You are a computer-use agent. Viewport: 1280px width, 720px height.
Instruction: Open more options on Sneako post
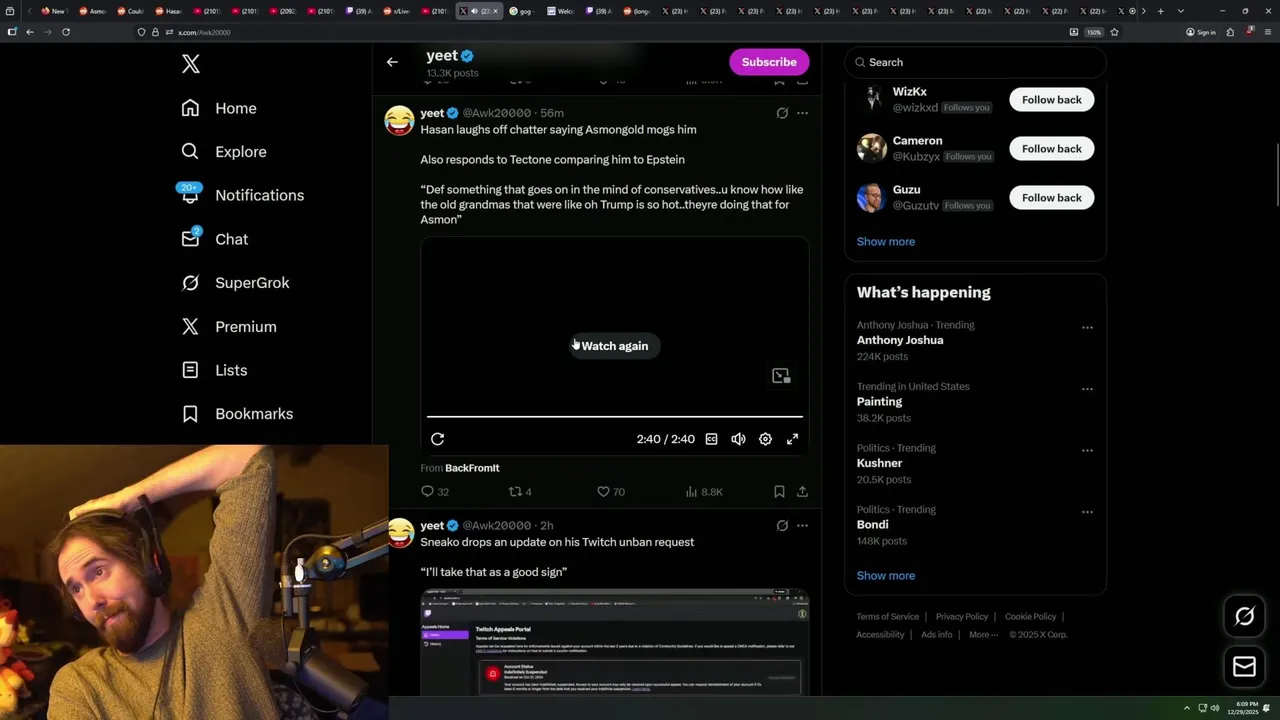point(802,526)
